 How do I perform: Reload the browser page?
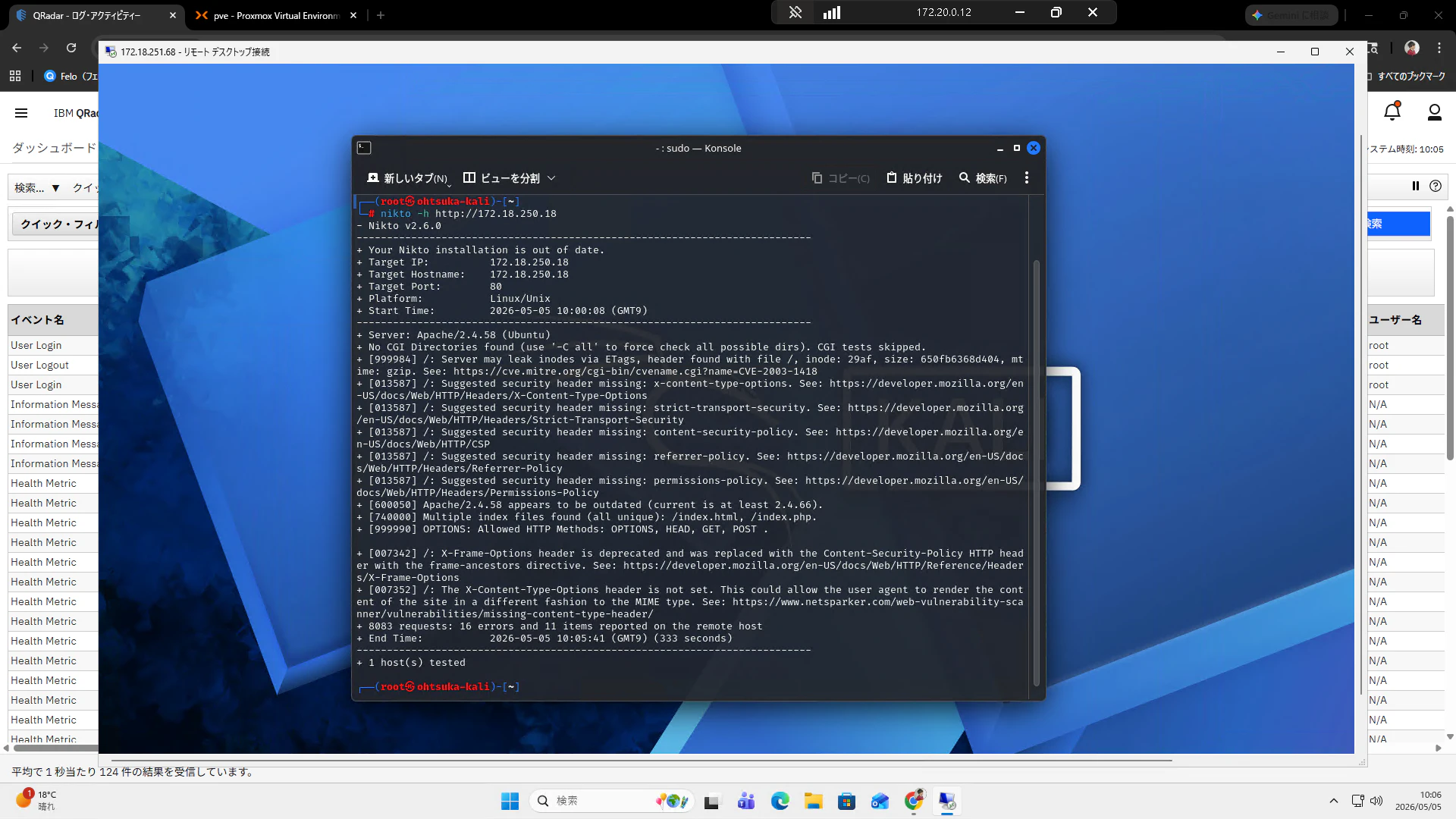coord(71,48)
